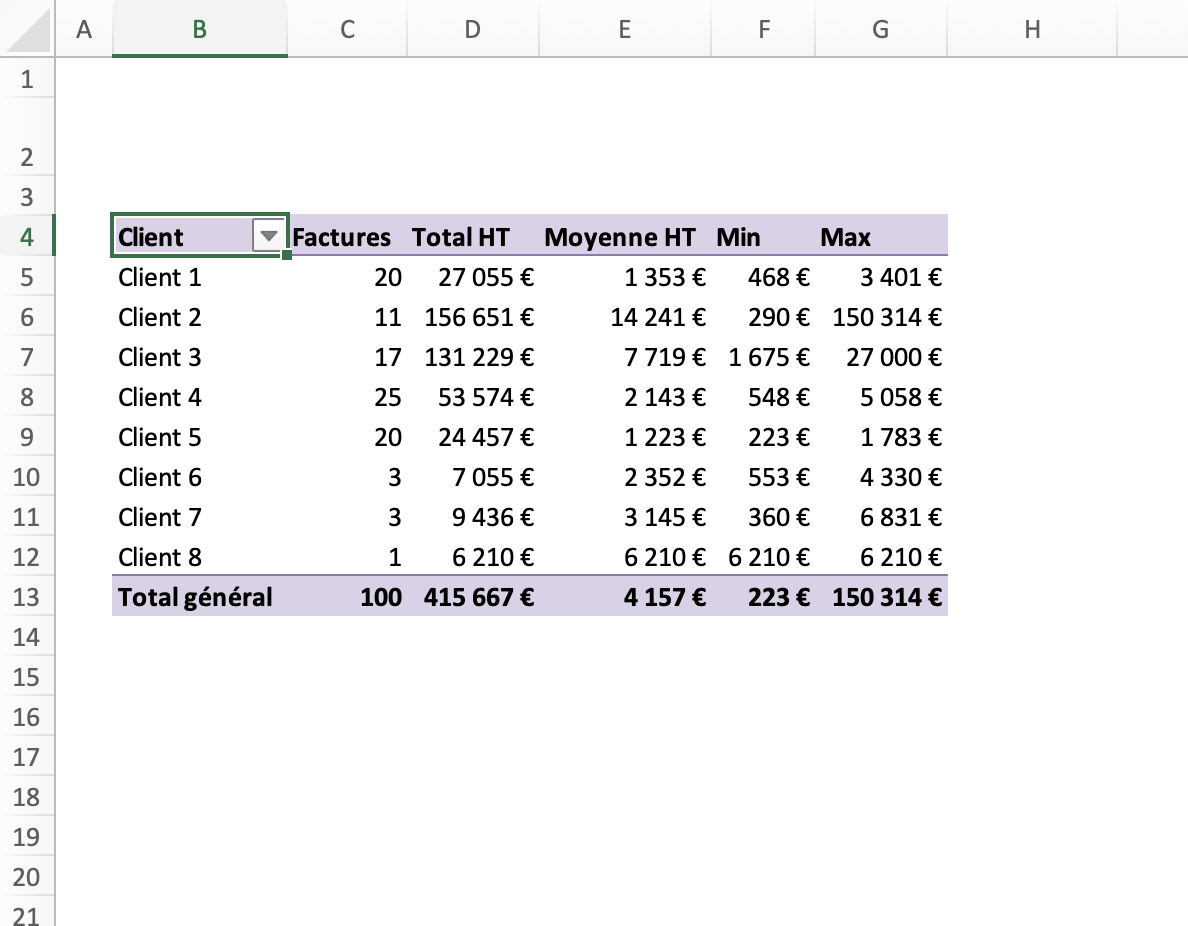
Task: Select column G header
Action: coord(880,29)
